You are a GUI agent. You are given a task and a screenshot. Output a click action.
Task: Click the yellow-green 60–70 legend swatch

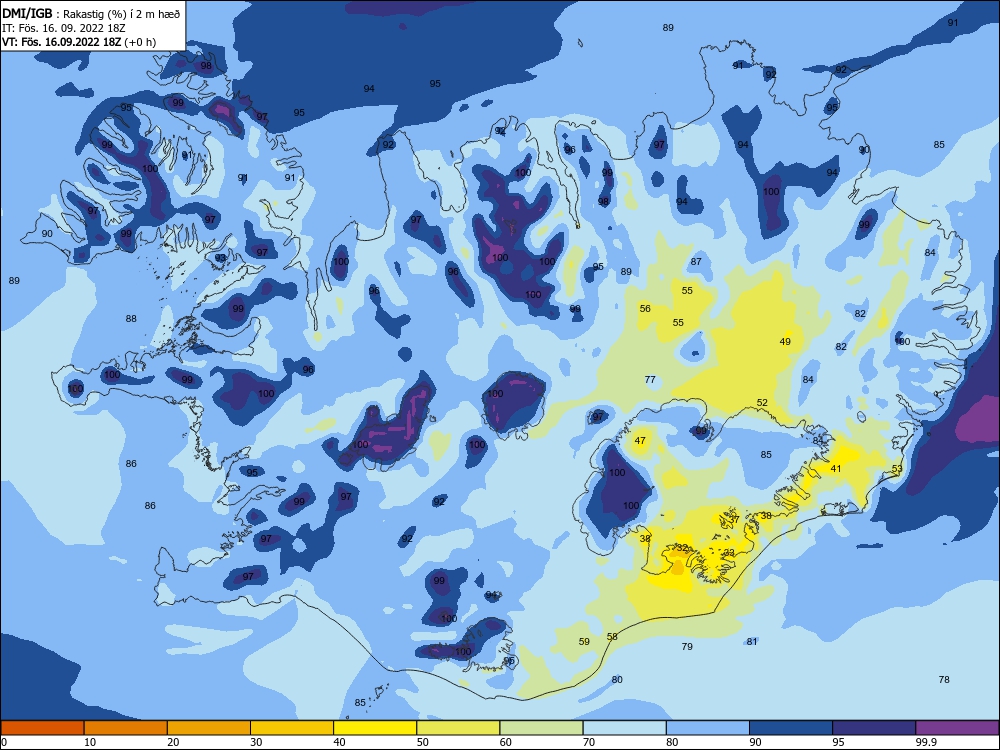(x=541, y=728)
